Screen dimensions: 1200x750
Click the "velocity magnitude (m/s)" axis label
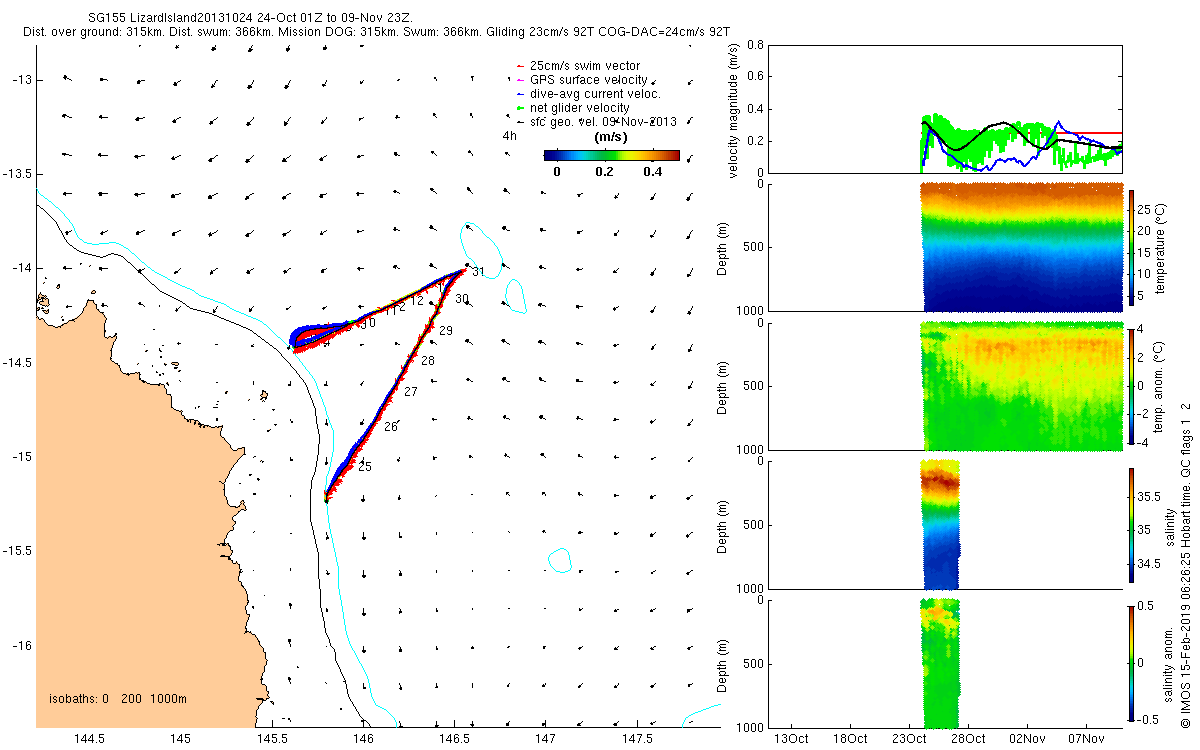pyautogui.click(x=733, y=110)
